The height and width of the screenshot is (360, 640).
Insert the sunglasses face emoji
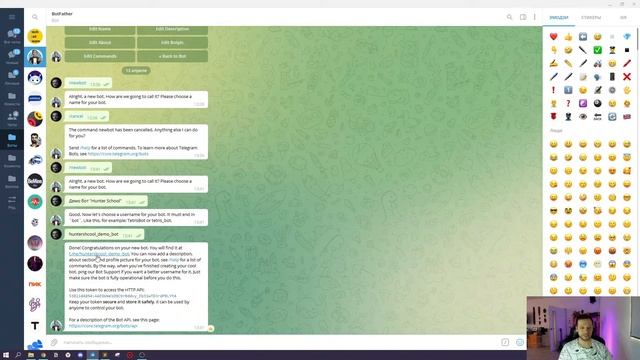click(x=553, y=211)
